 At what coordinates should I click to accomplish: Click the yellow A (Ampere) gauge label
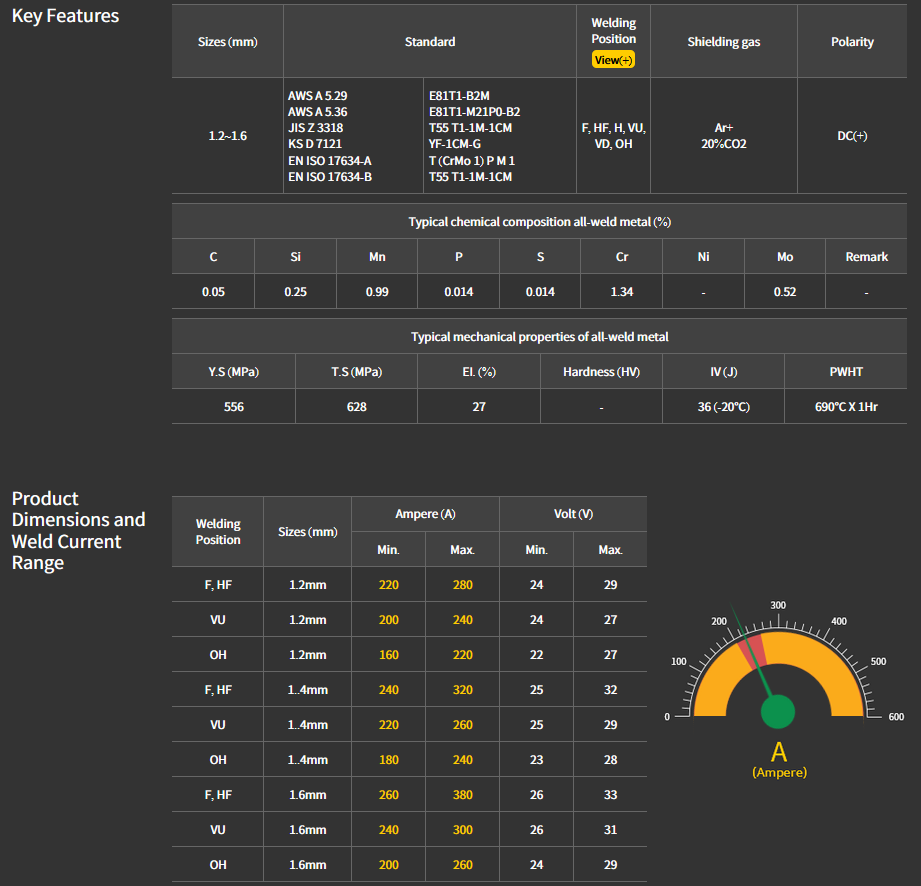[779, 759]
